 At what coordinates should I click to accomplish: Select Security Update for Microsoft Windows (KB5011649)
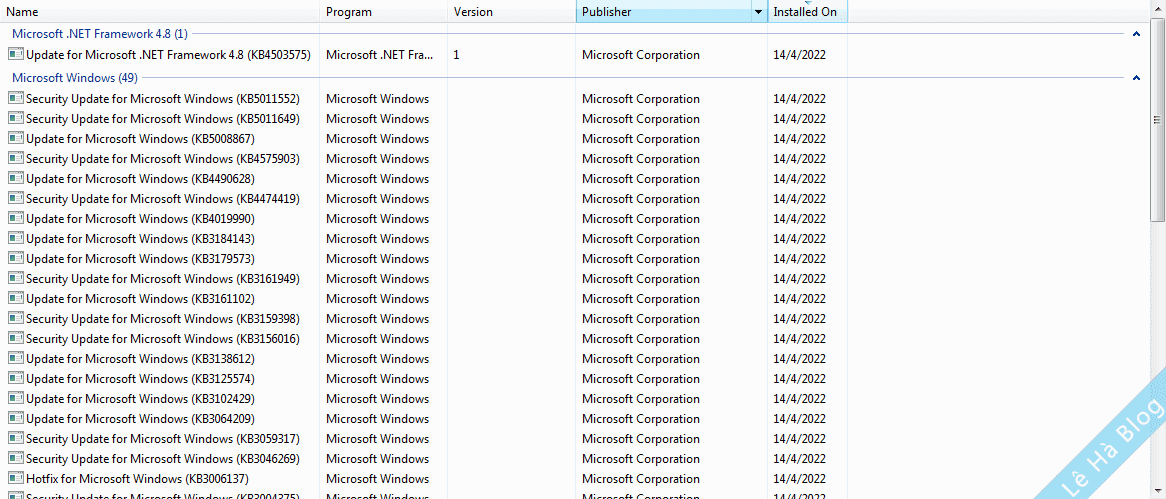tap(163, 118)
